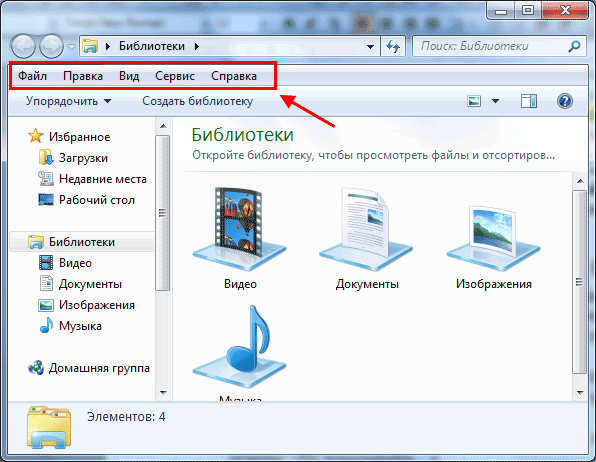This screenshot has width=596, height=462.
Task: Click the sidebar Изображения picture icon
Action: pyautogui.click(x=46, y=305)
